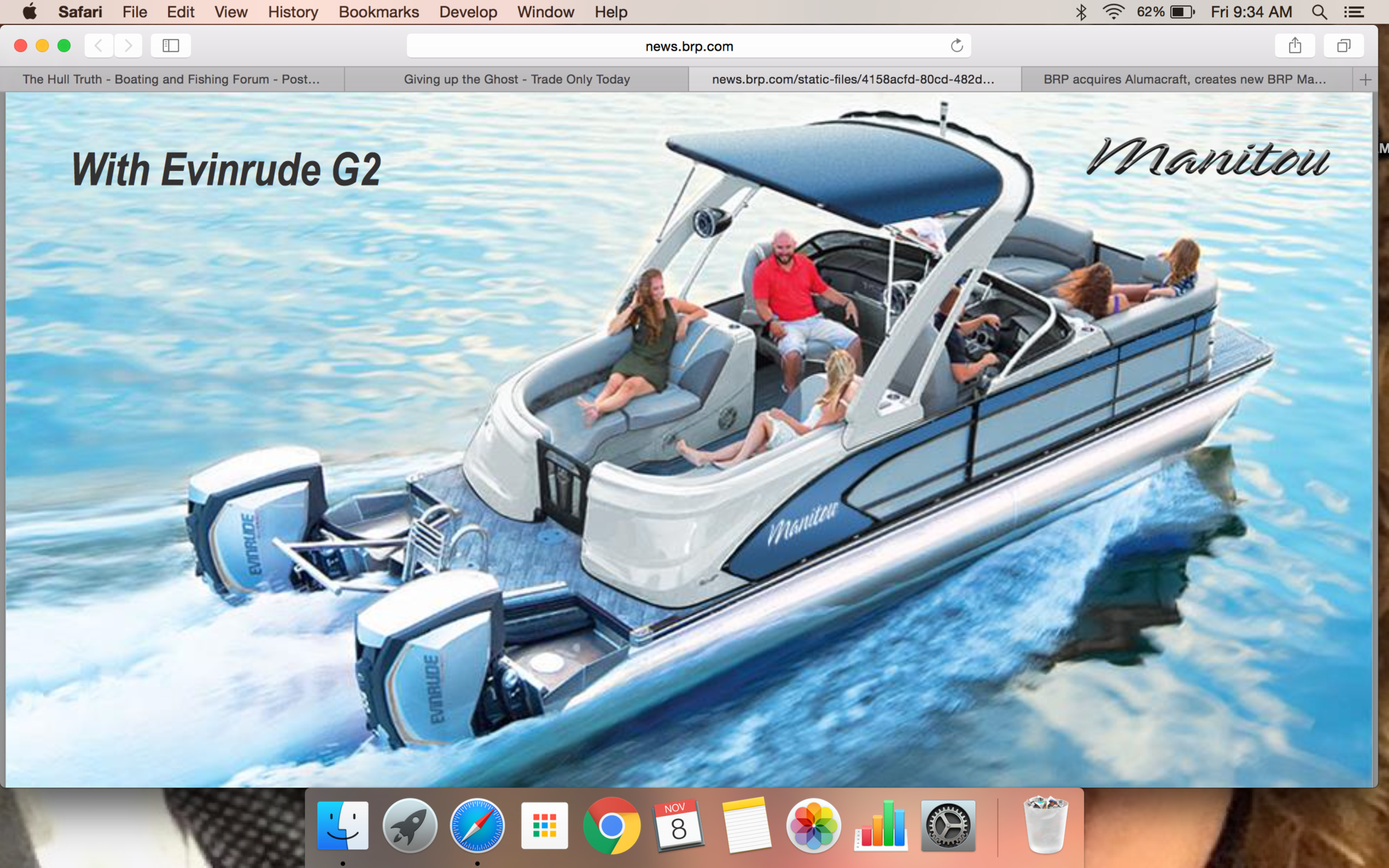The width and height of the screenshot is (1389, 868).
Task: Open the Help menu
Action: pyautogui.click(x=611, y=12)
